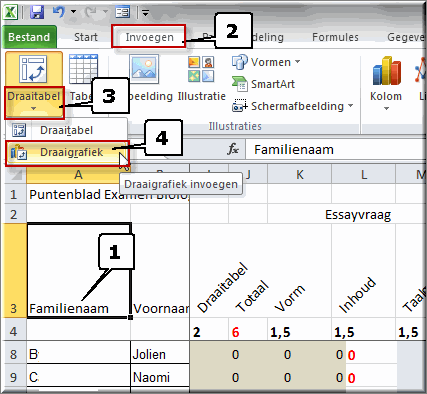Click the red 6 in row 4
The height and width of the screenshot is (394, 427).
point(235,332)
